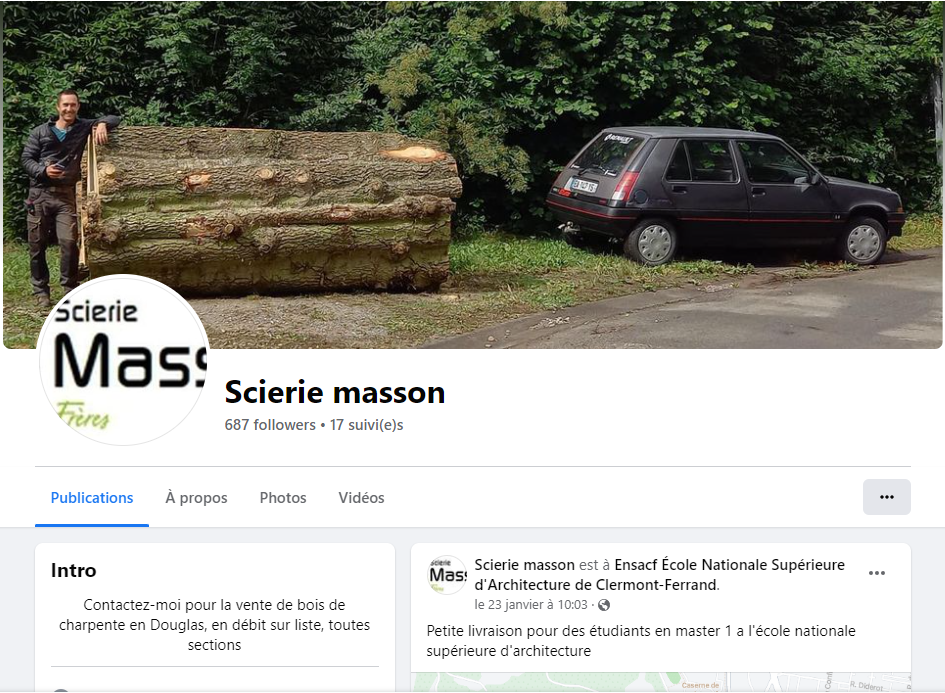Screen dimensions: 945x693
Task: View the 687 followers list
Action: pyautogui.click(x=270, y=425)
